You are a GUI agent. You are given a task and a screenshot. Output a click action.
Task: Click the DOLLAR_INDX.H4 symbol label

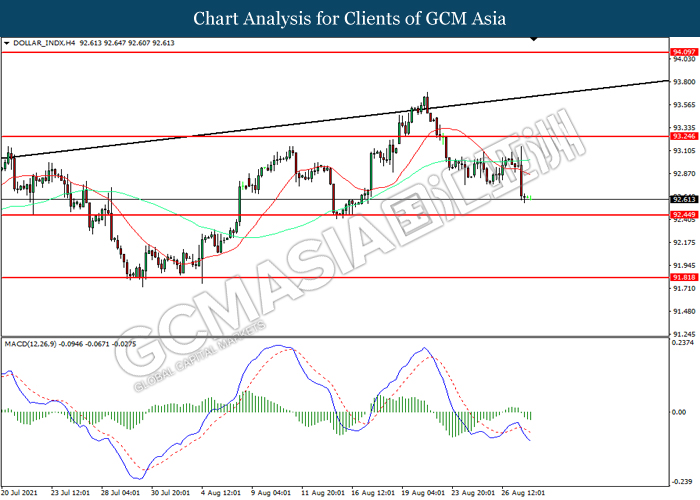pos(44,43)
